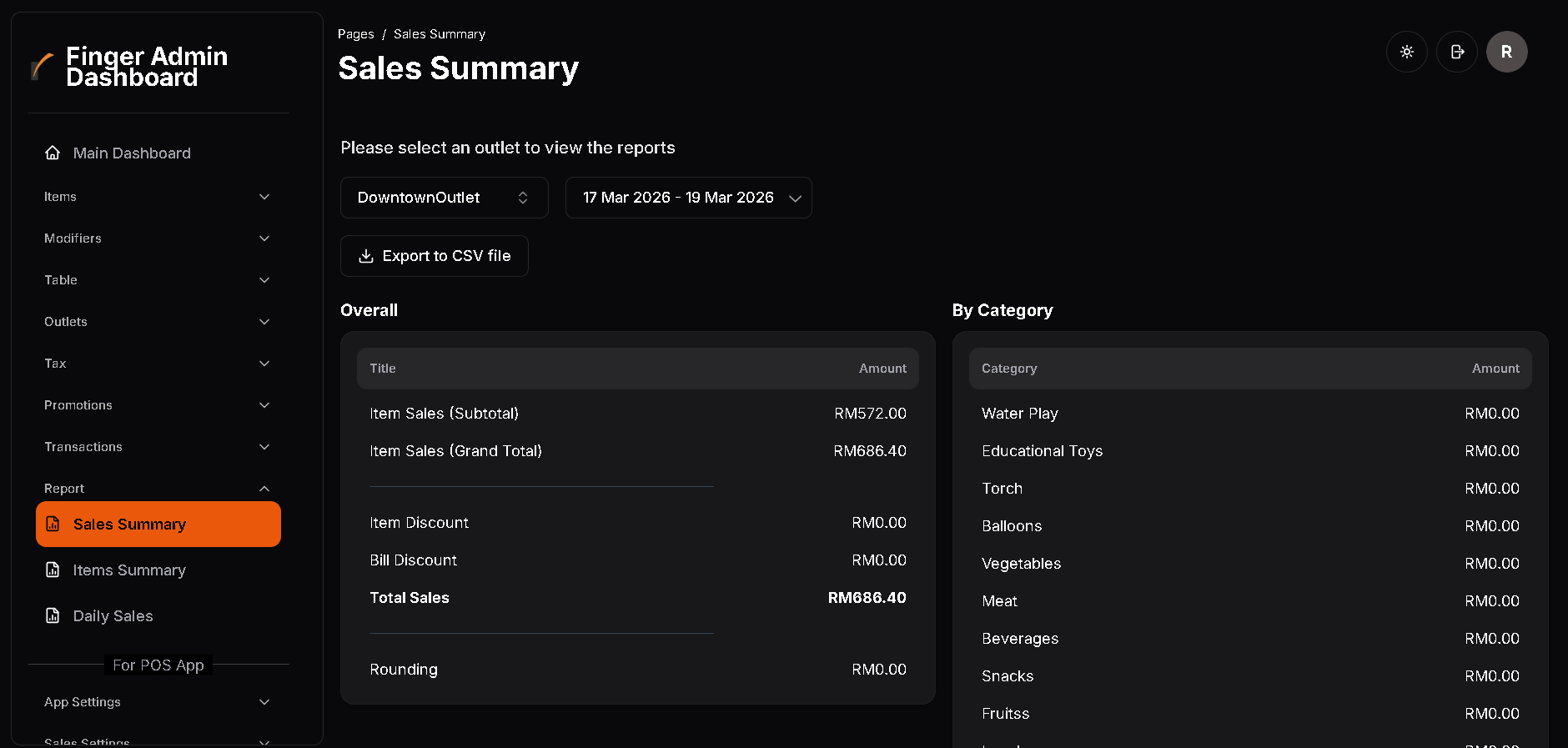
Task: Expand the Transactions menu chevron
Action: pyautogui.click(x=264, y=447)
